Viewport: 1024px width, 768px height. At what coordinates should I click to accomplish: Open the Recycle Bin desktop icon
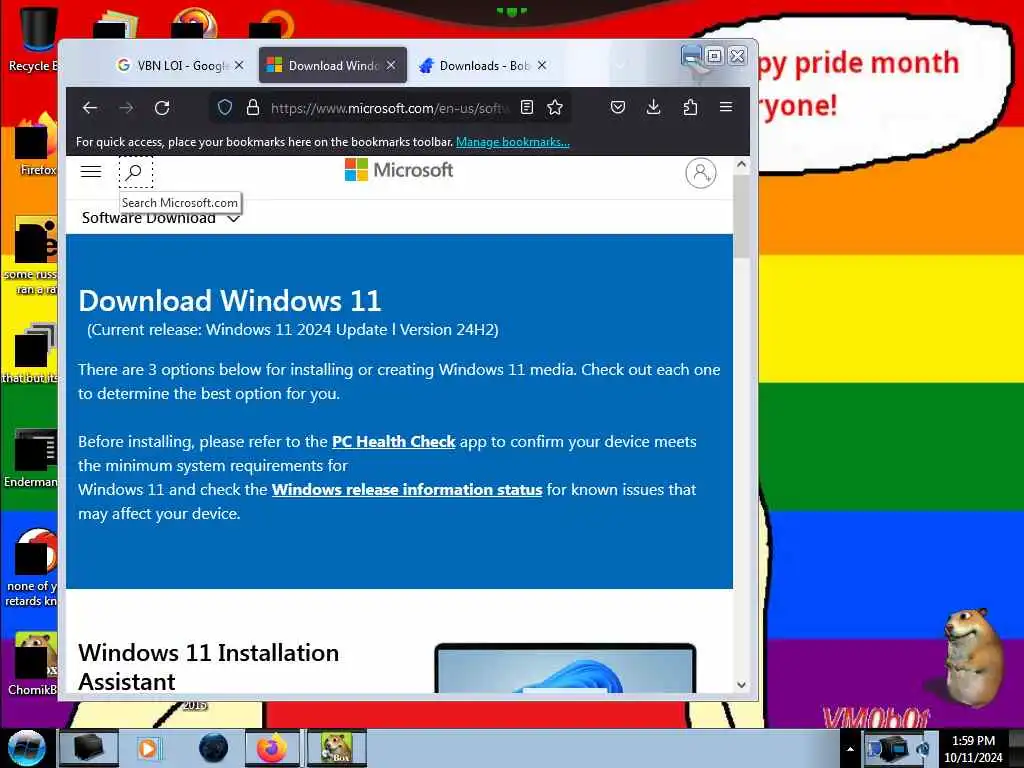(x=34, y=38)
